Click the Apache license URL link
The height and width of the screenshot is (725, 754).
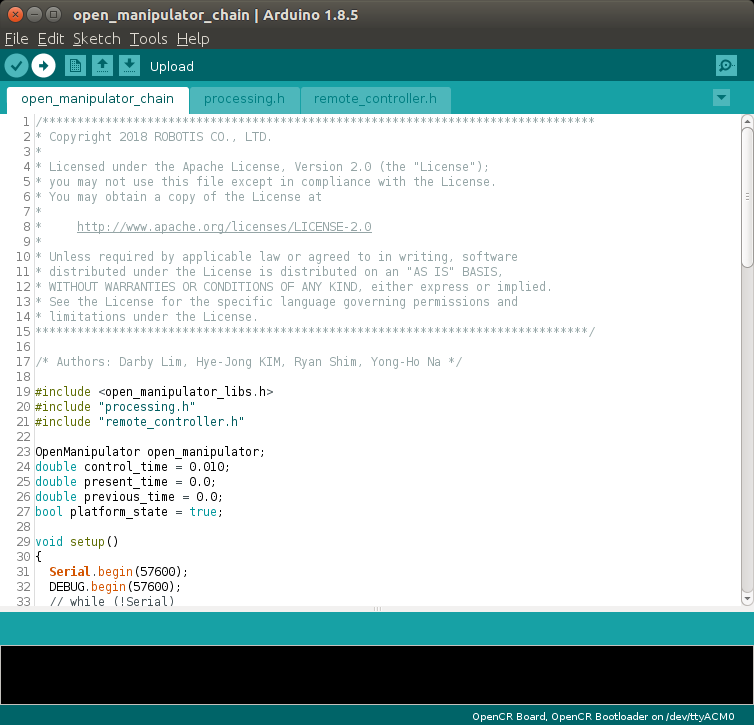223,227
